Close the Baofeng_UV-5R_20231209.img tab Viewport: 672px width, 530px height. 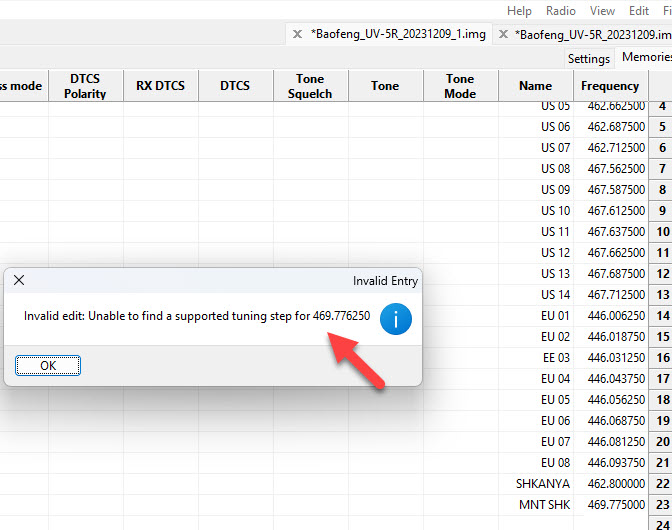503,34
